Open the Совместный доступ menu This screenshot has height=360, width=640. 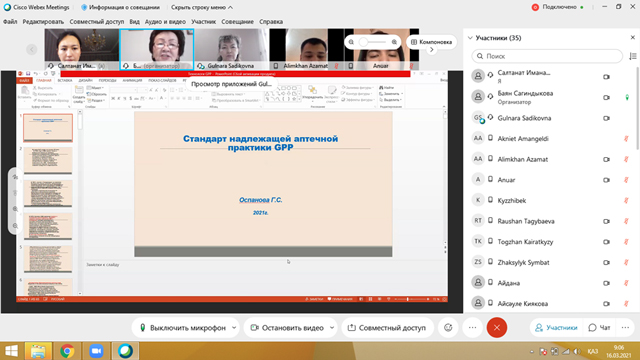pyautogui.click(x=96, y=22)
